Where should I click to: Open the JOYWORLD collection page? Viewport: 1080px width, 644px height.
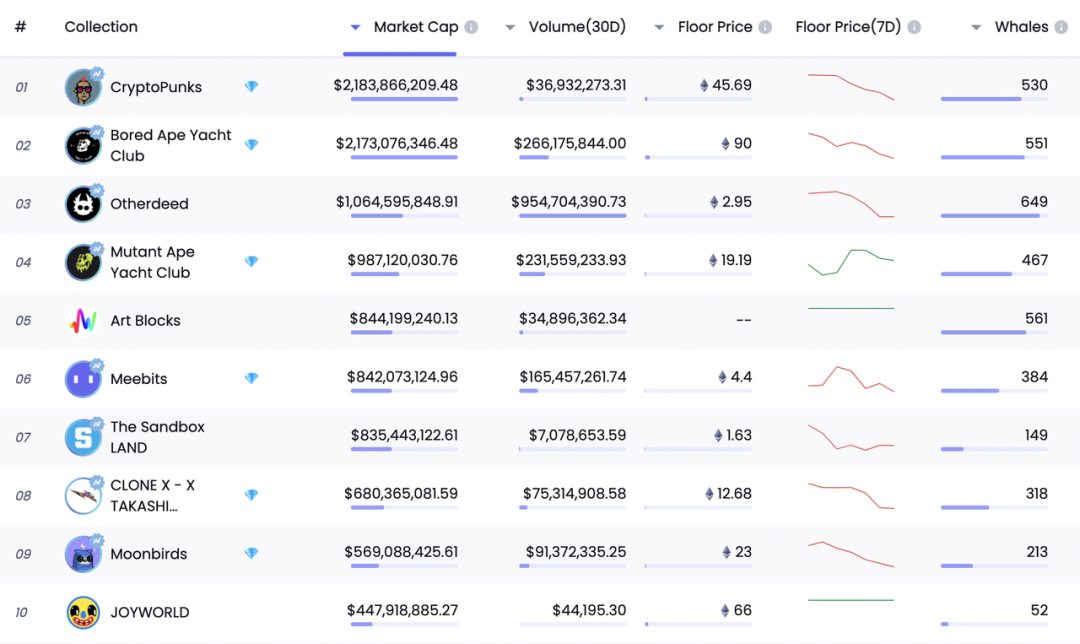(149, 612)
